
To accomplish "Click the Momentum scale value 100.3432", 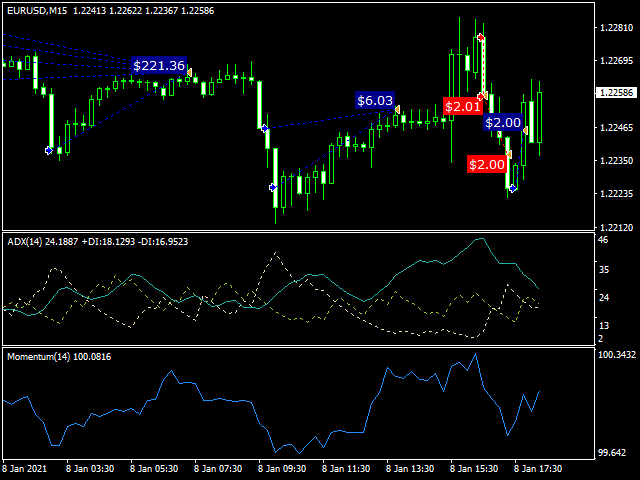I will pyautogui.click(x=617, y=355).
